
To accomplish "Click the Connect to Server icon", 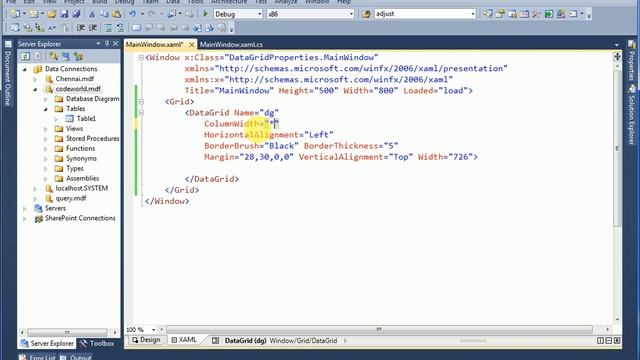I will (x=66, y=56).
